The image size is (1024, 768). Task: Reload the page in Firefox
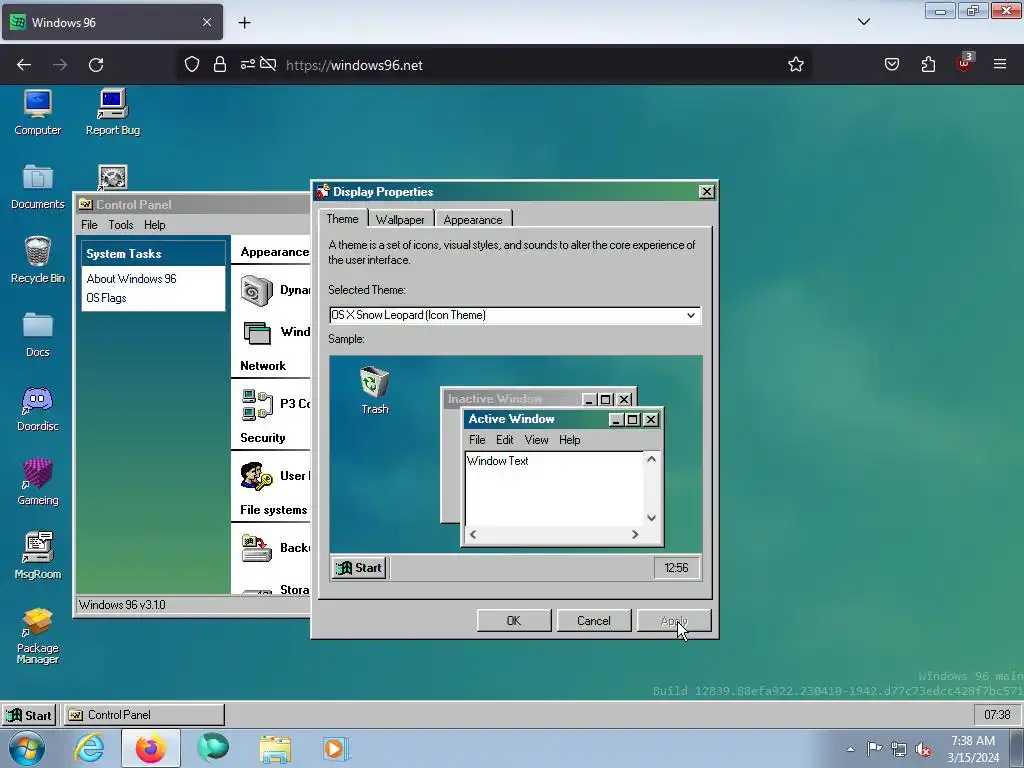click(x=96, y=65)
